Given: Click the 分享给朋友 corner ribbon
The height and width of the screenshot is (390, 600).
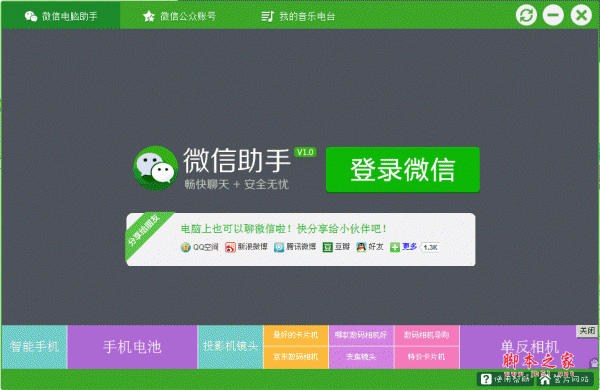Looking at the screenshot, I should point(145,230).
